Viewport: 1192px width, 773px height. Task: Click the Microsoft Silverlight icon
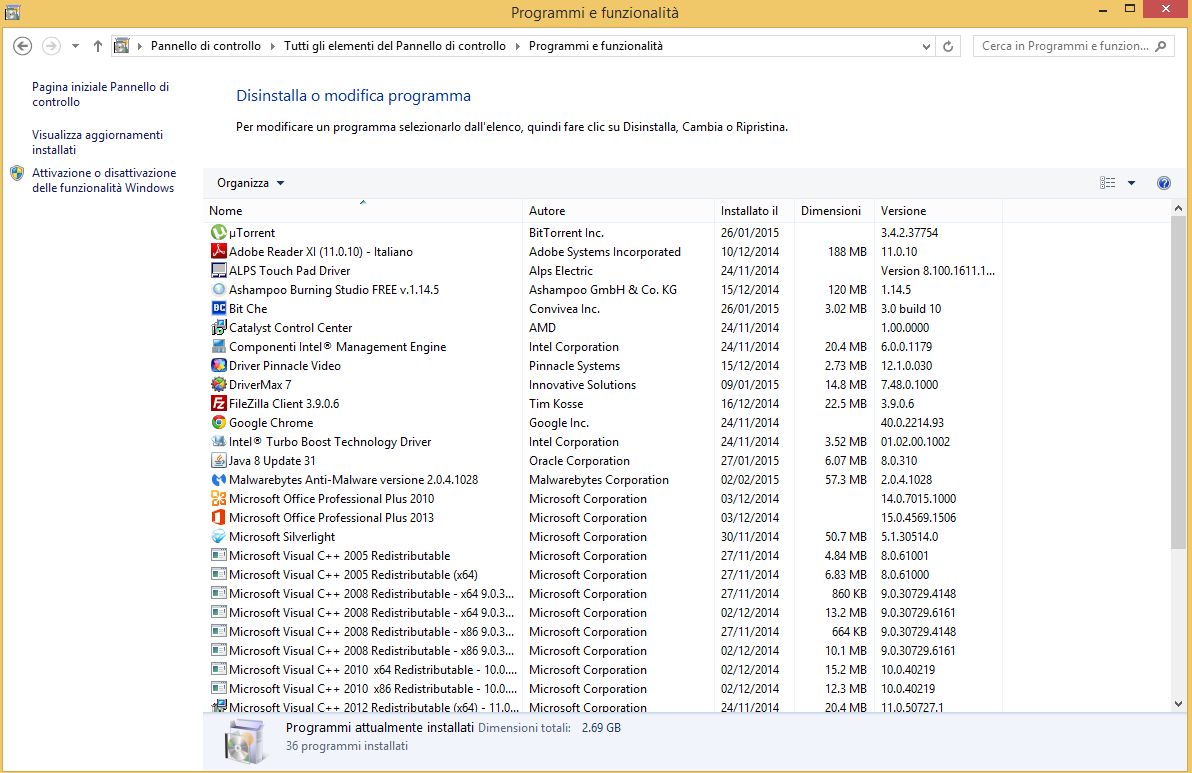tap(218, 537)
